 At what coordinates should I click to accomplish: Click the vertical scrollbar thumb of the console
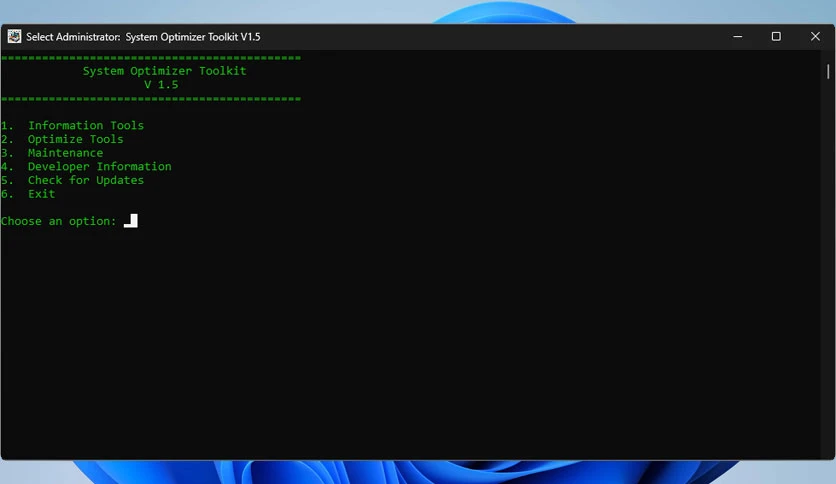click(828, 71)
